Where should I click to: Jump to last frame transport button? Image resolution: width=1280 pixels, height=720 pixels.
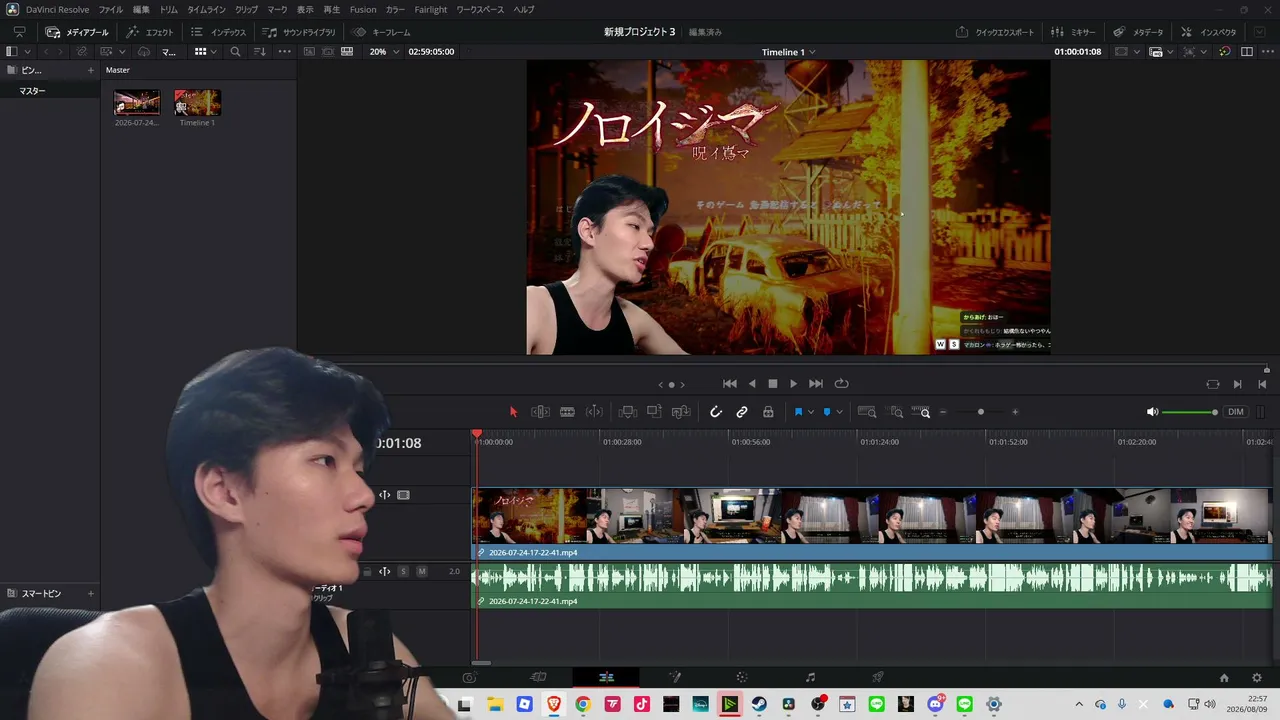tap(816, 384)
